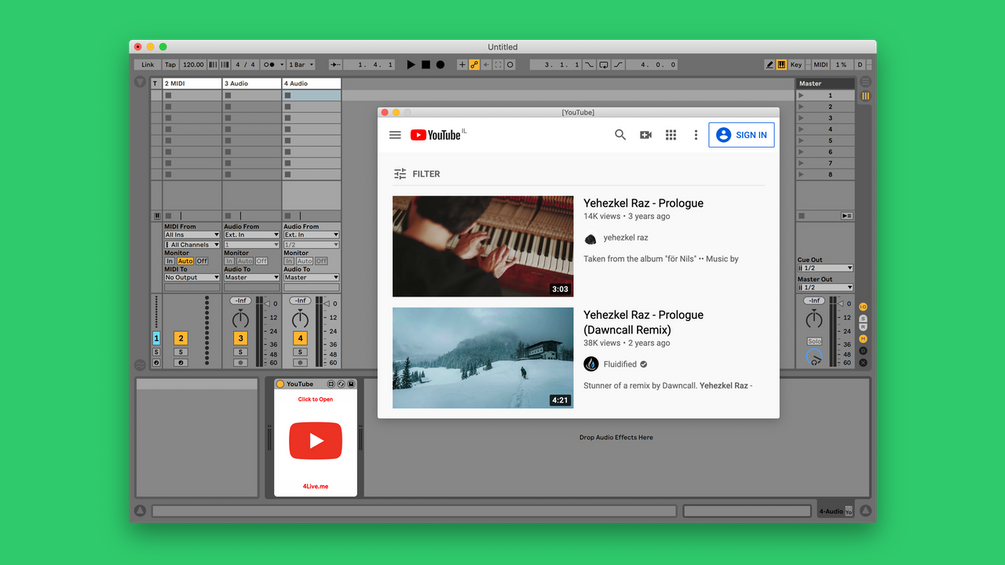Open the All Channels dropdown
Screen dimensions: 1005x565
[192, 245]
